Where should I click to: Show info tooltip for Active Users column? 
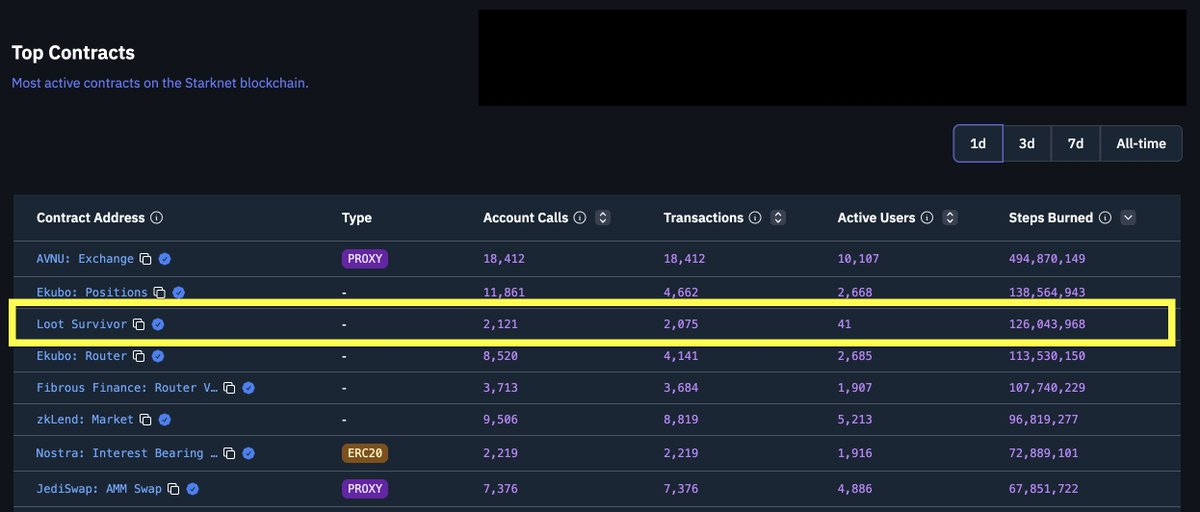point(927,218)
